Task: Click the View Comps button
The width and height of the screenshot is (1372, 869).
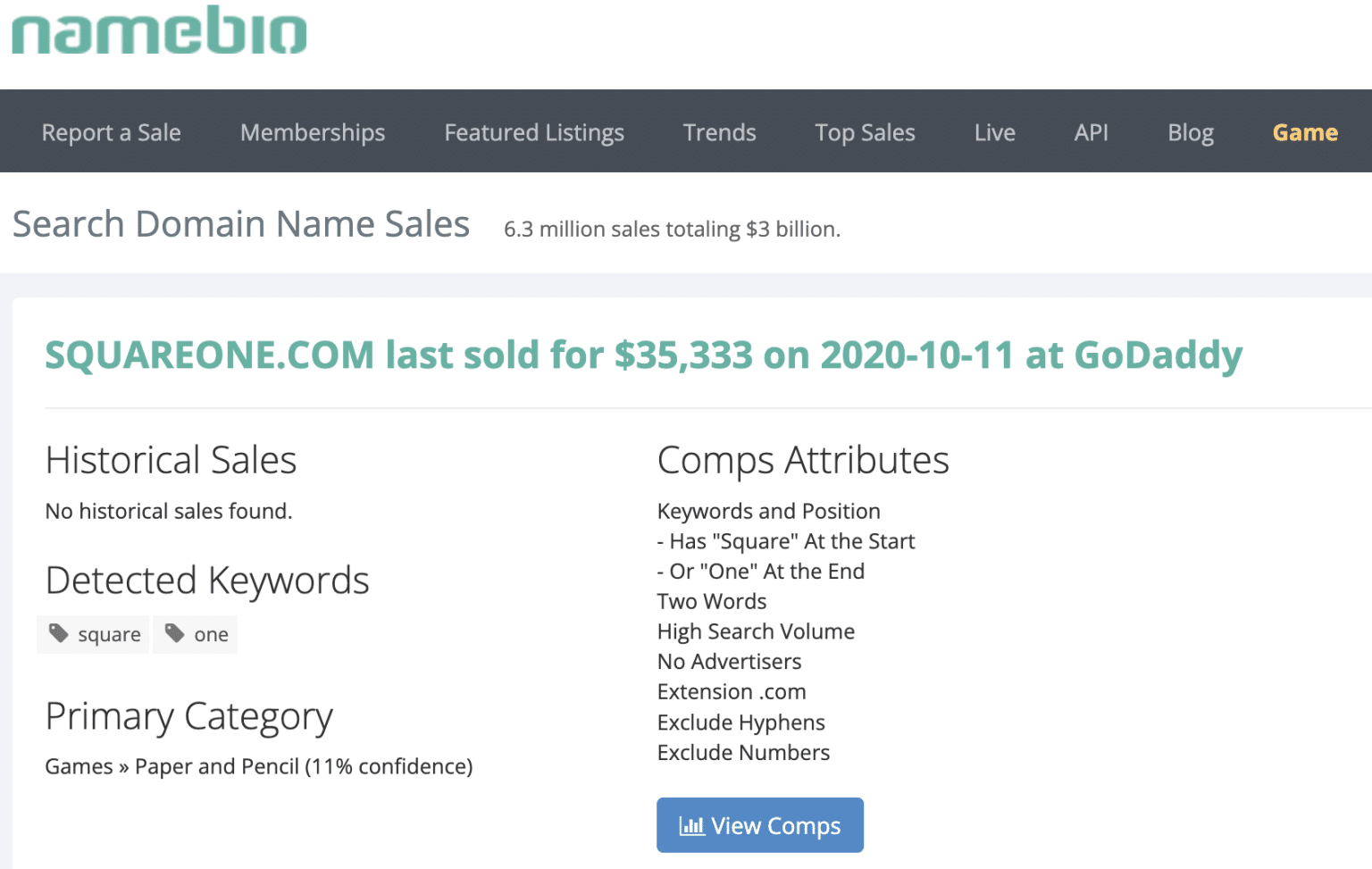Action: 759,825
